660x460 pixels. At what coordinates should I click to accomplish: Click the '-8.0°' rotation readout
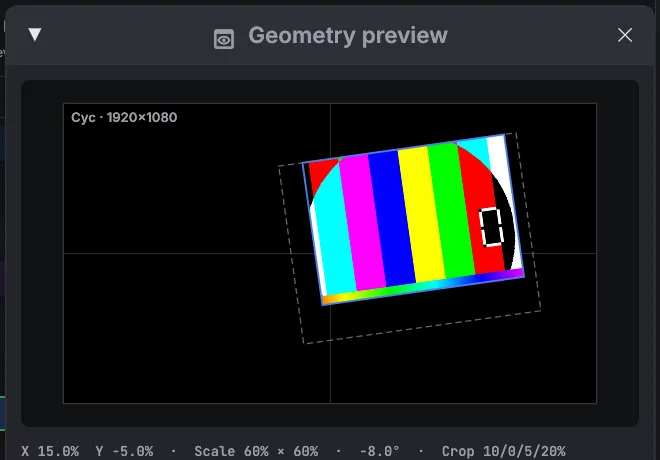380,451
